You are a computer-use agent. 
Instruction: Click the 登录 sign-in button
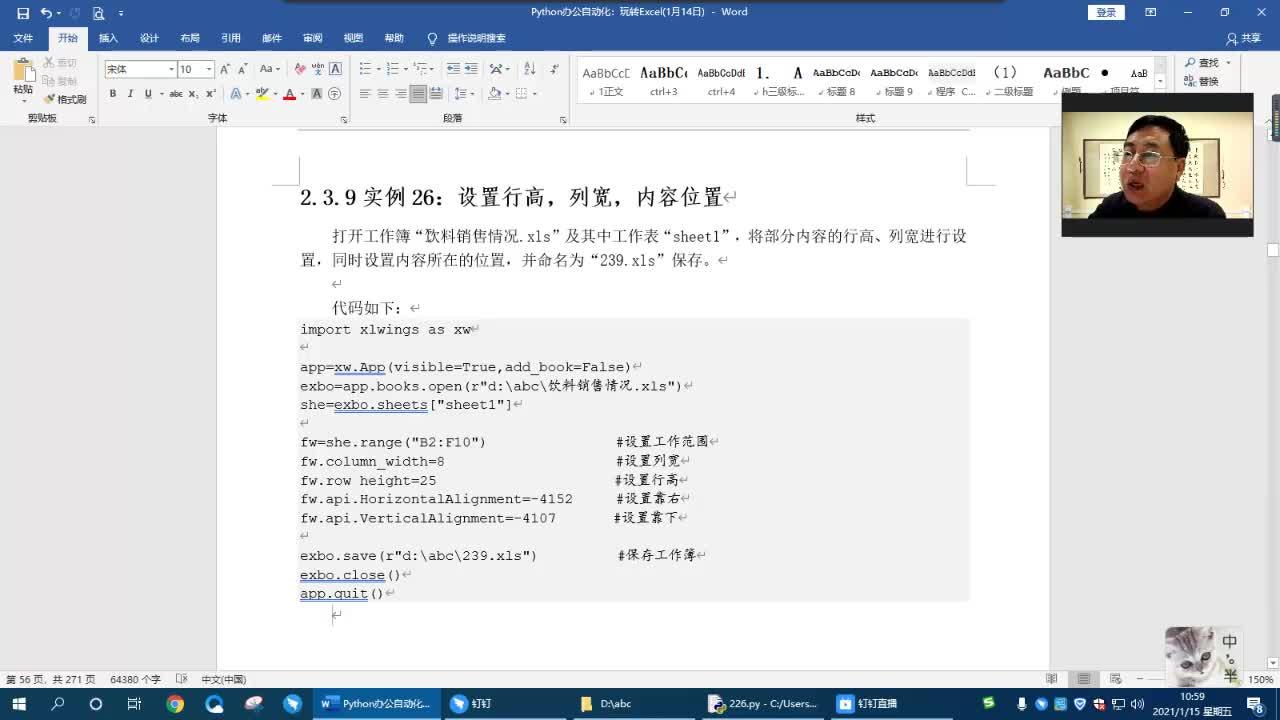pos(1106,12)
